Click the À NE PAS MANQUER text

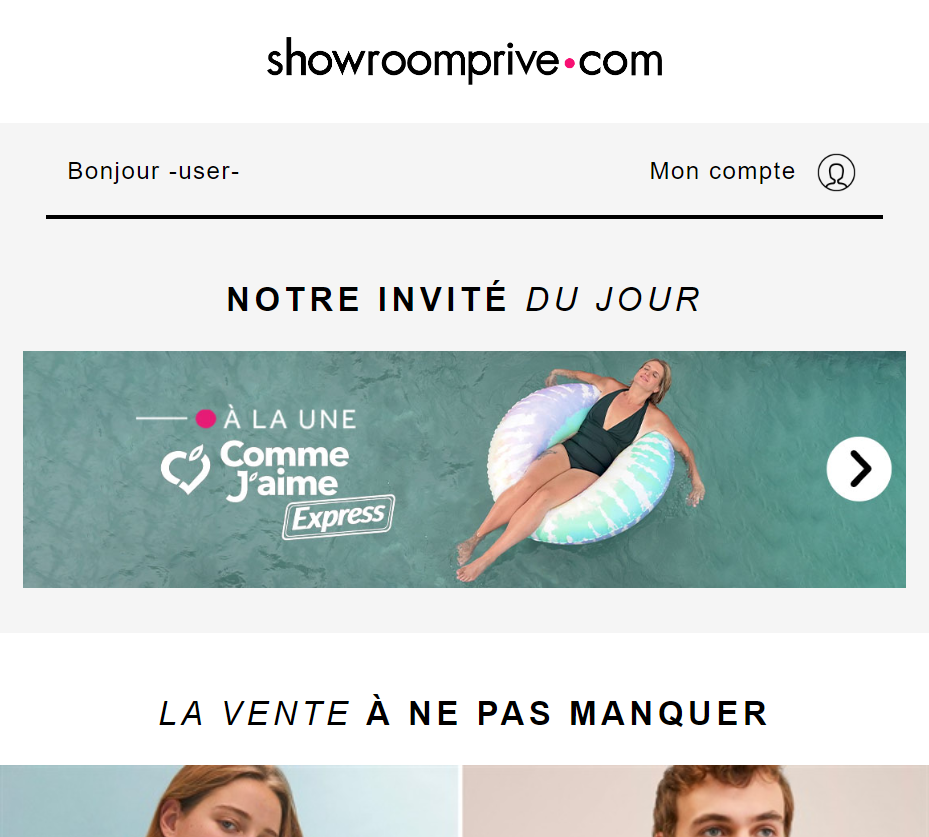tap(567, 713)
